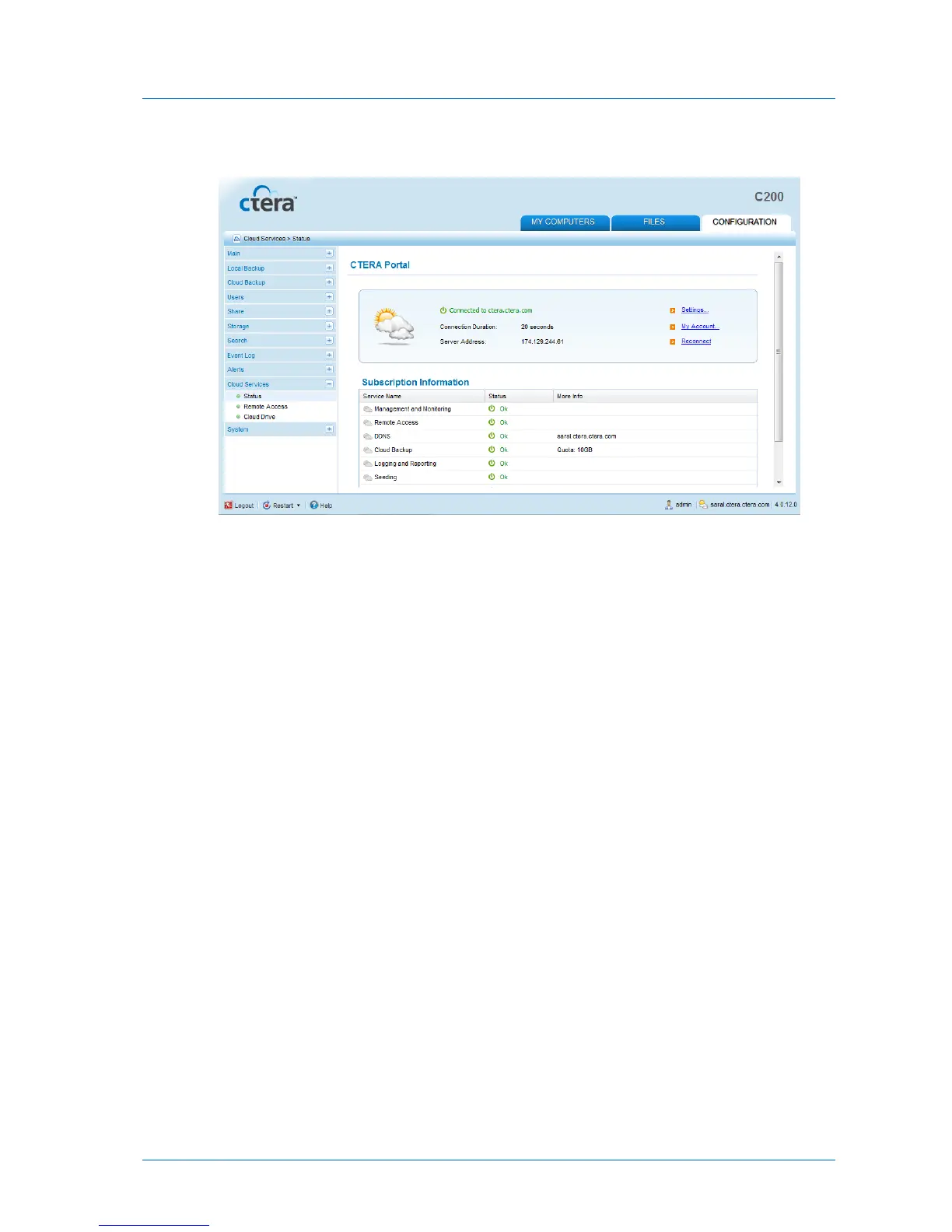Click the cloud icon beside Logging and Reporting
The width and height of the screenshot is (952, 1232).
(368, 464)
